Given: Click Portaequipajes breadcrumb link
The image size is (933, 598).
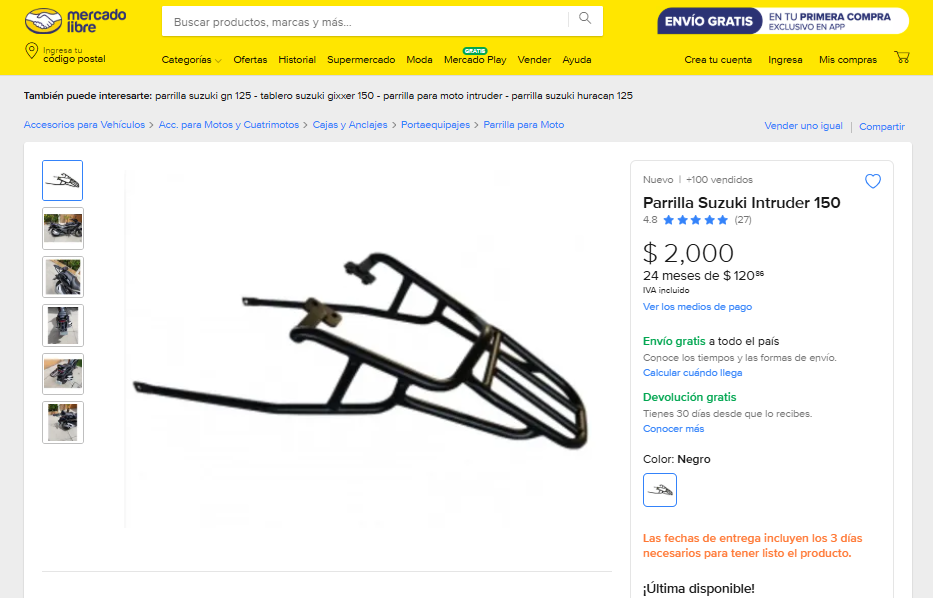Looking at the screenshot, I should (x=435, y=124).
